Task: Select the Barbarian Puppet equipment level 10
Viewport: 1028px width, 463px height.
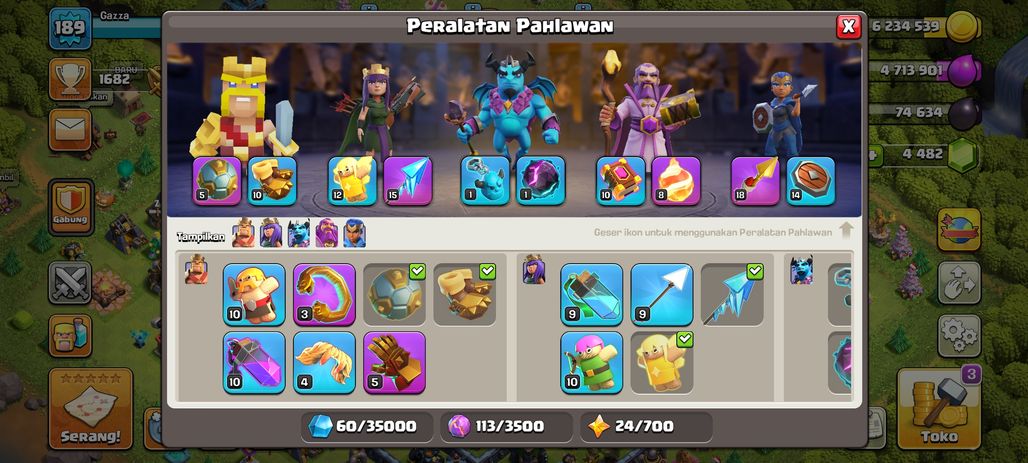Action: pos(254,294)
